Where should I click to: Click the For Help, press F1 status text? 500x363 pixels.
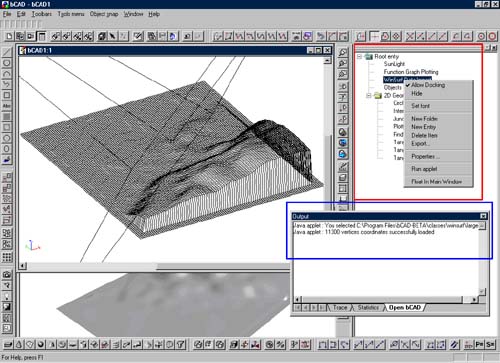click(x=22, y=358)
